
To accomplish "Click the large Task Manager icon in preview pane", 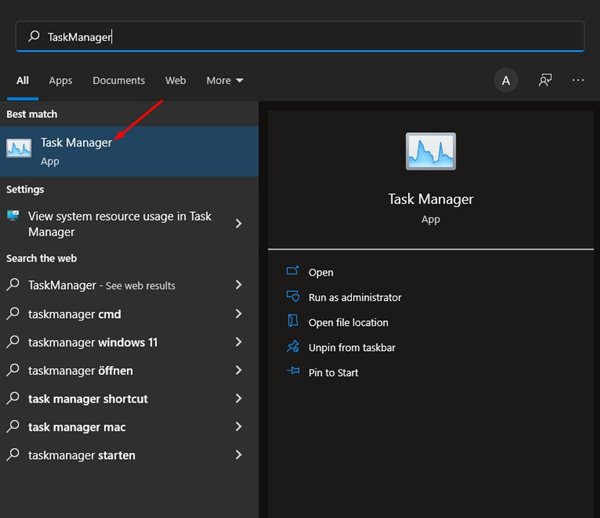I will click(431, 151).
